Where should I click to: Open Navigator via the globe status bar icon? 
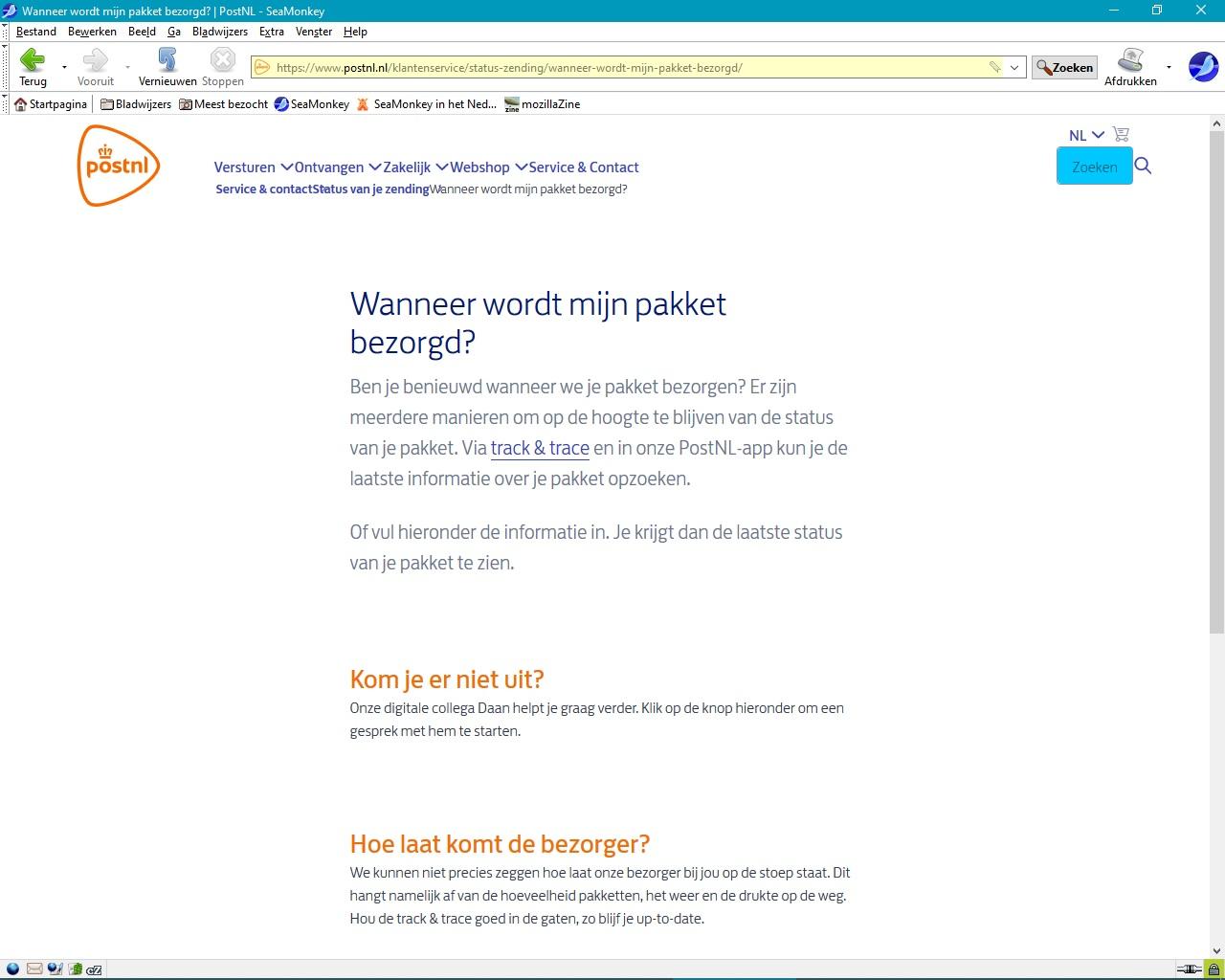pos(12,969)
